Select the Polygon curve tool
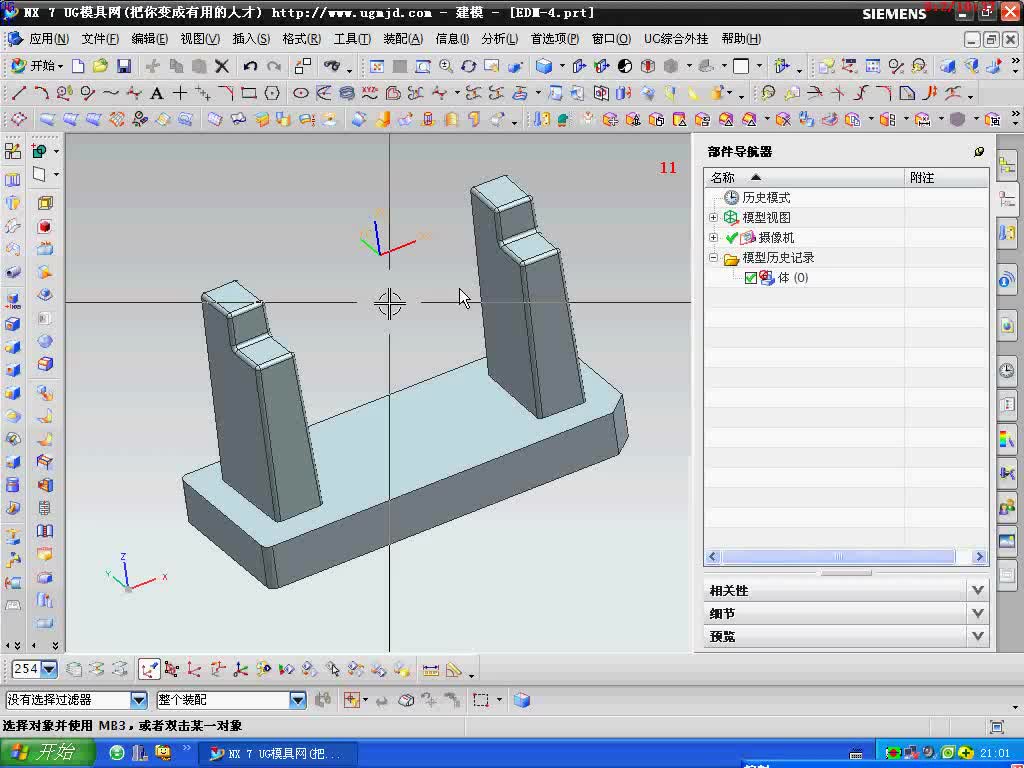 click(x=272, y=93)
